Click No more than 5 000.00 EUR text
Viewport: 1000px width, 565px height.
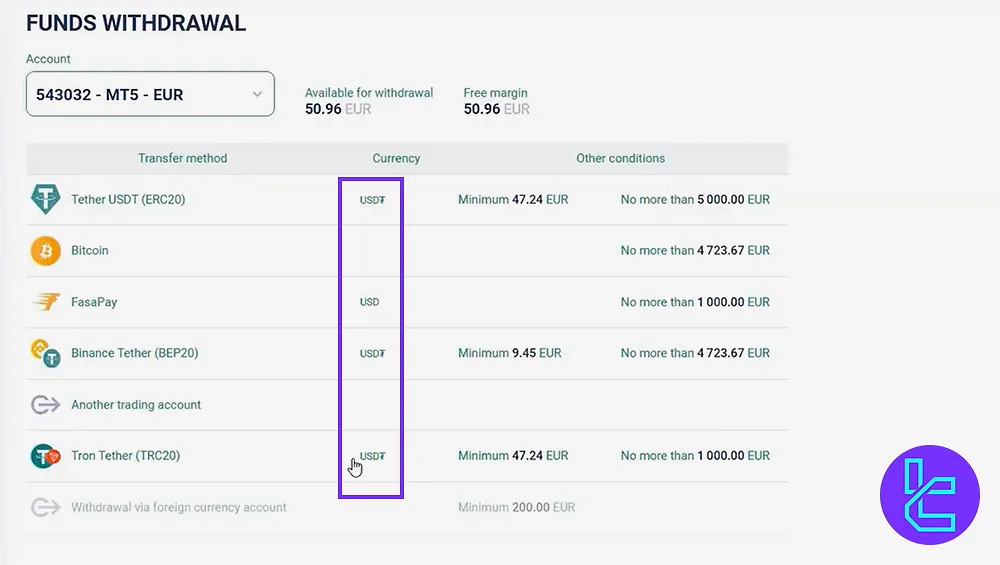695,200
